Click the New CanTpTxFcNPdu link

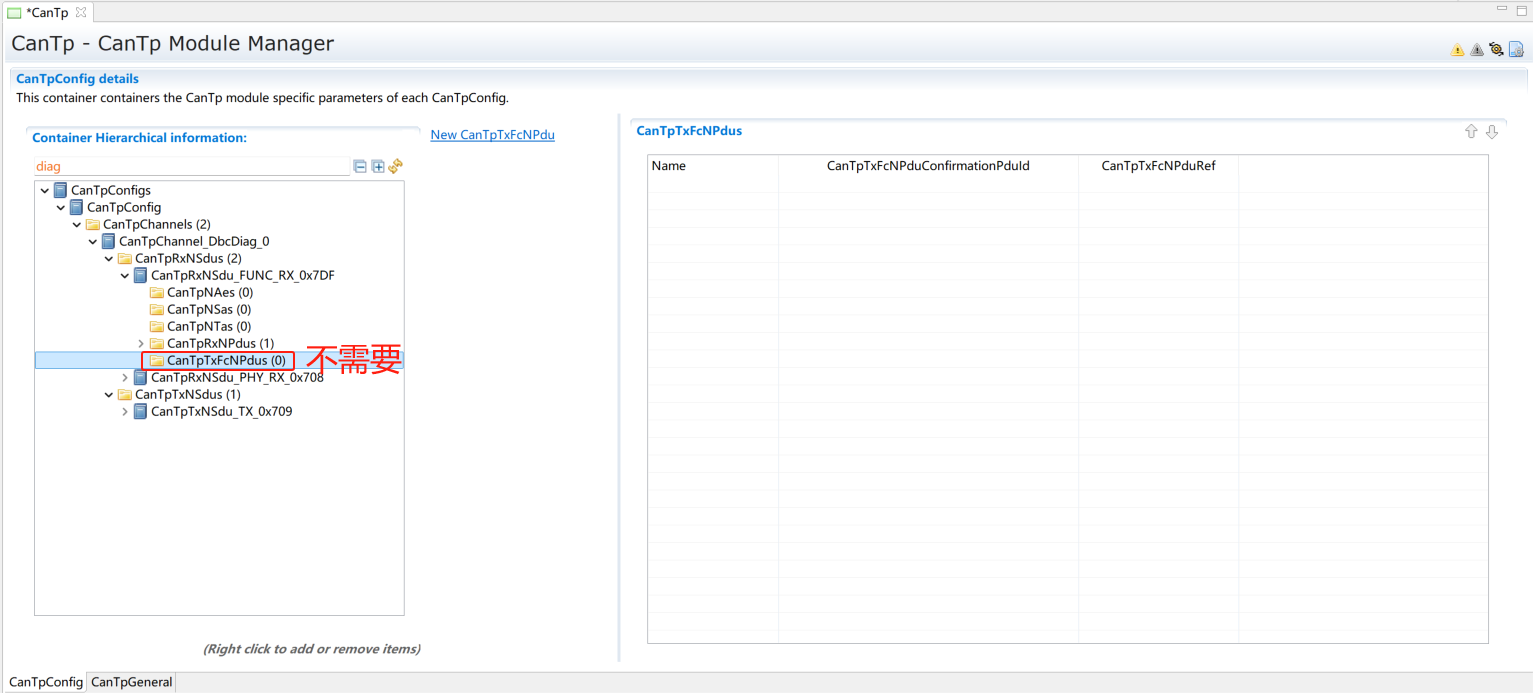coord(492,135)
